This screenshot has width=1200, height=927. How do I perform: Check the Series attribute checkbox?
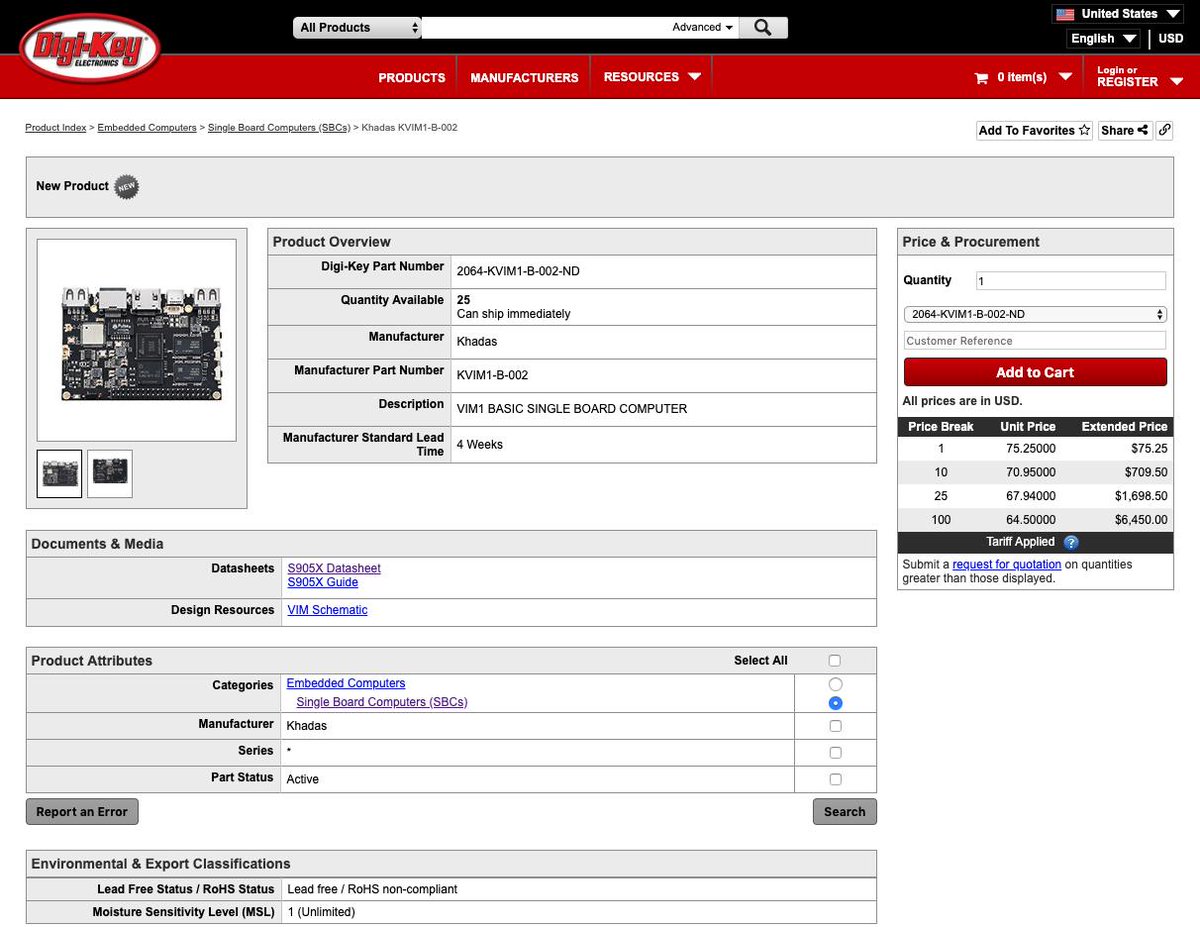[x=835, y=752]
